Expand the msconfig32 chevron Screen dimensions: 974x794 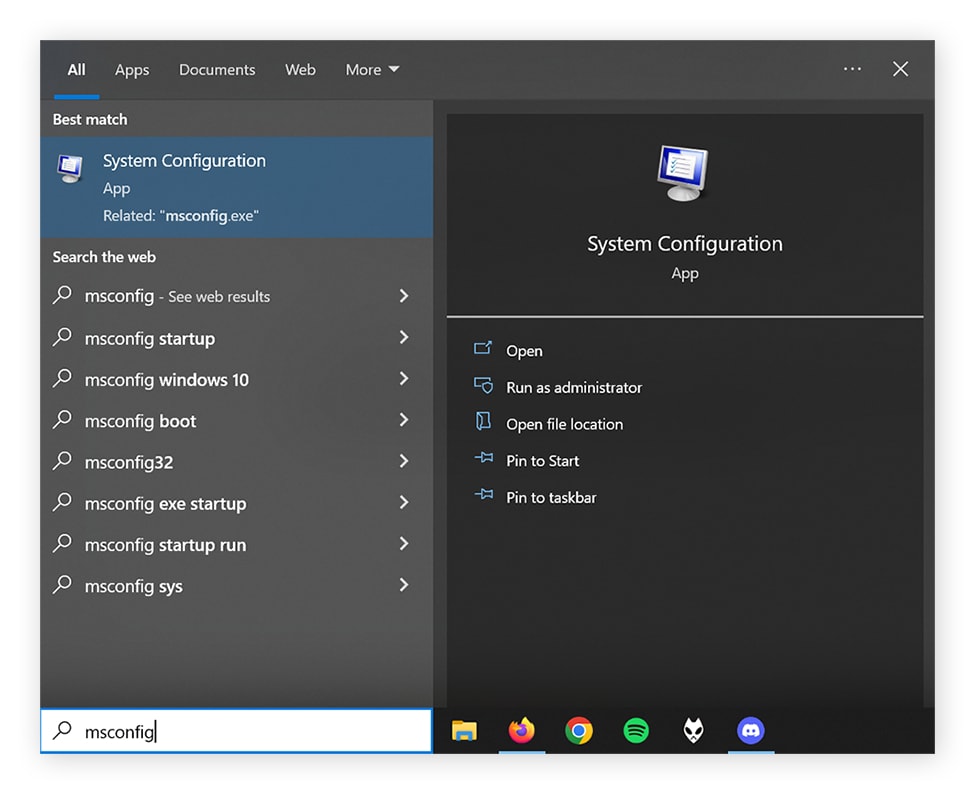404,461
